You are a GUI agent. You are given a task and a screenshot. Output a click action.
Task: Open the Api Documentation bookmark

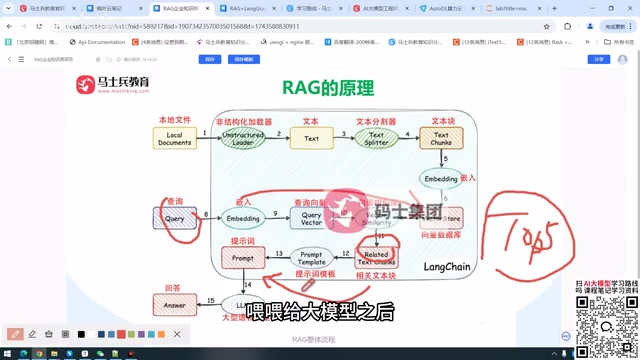tap(97, 42)
